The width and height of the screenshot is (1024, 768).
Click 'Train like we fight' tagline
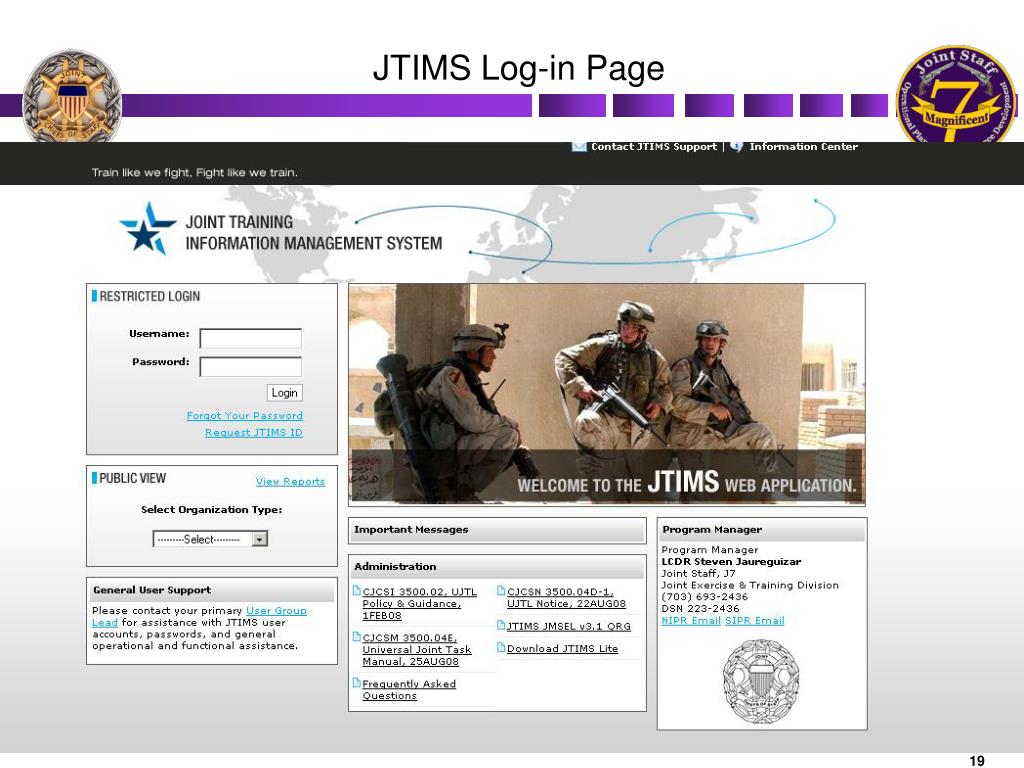click(195, 172)
